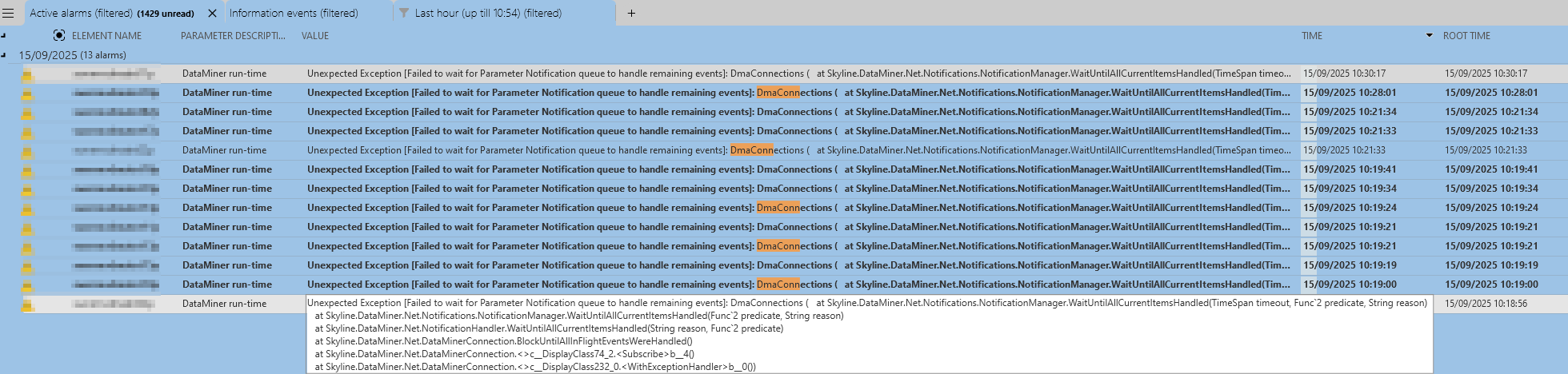Click the time cell 15/09/2025 10:30:17
Image resolution: width=1568 pixels, height=374 pixels.
[x=1344, y=74]
